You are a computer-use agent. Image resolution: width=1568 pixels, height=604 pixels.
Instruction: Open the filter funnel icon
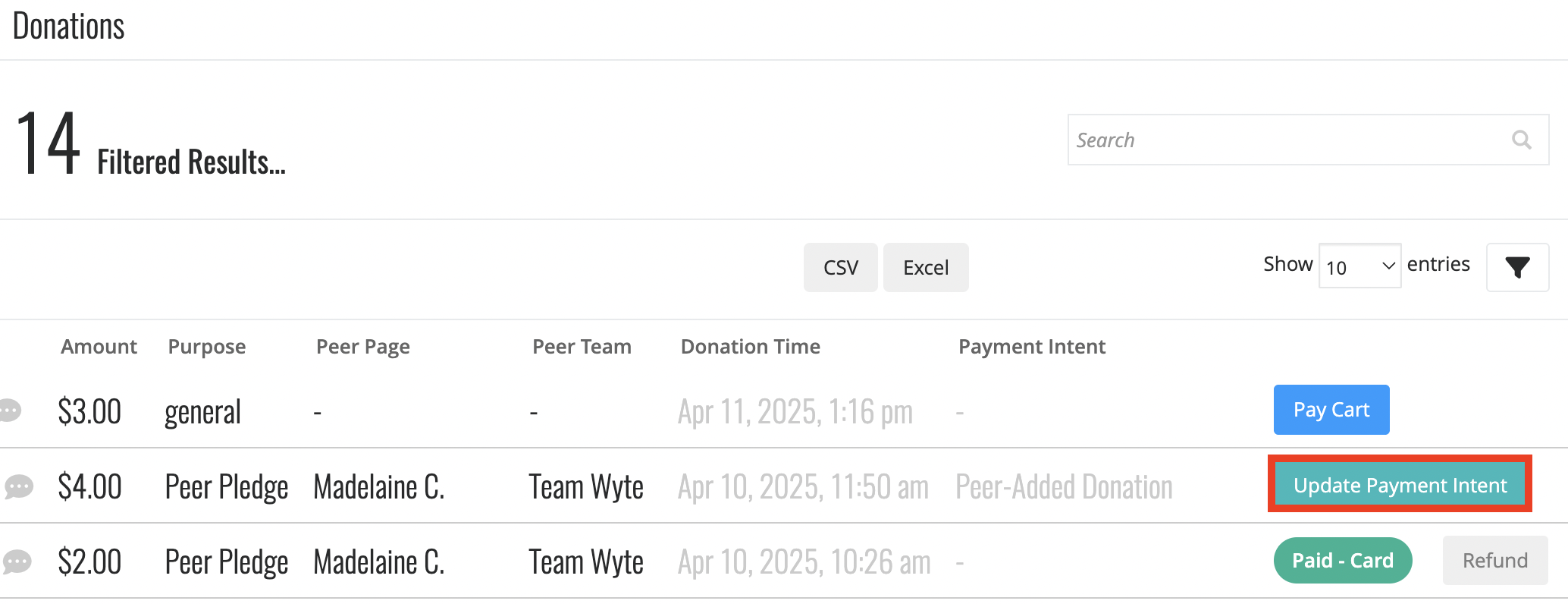[x=1517, y=267]
